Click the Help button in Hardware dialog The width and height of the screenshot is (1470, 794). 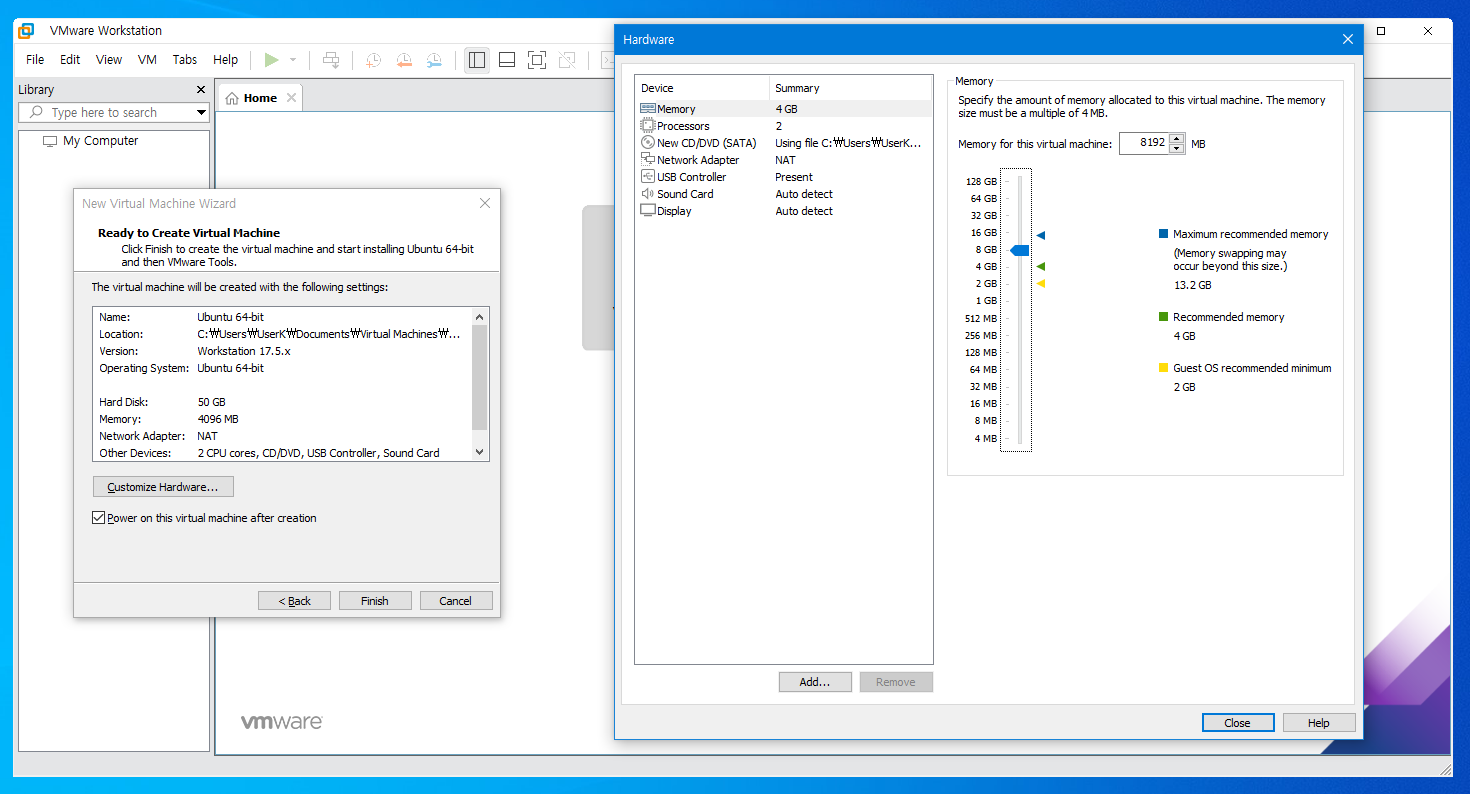pyautogui.click(x=1319, y=723)
